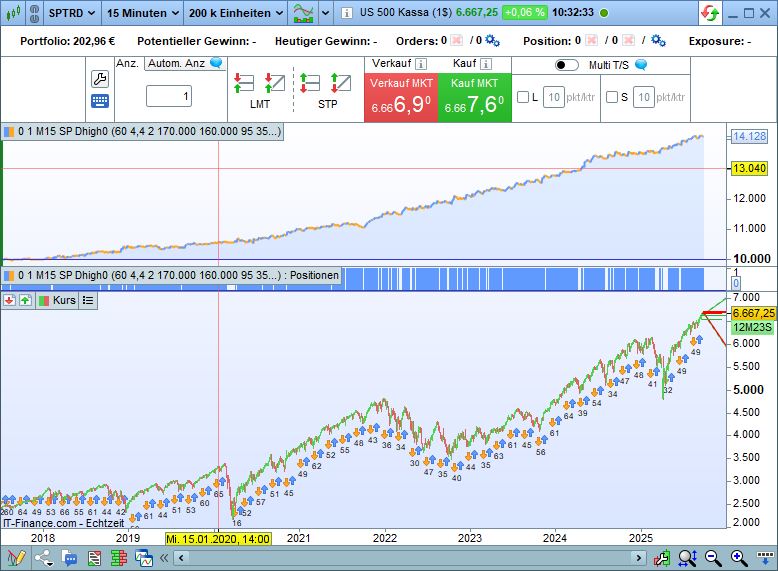
Task: Open the order list document icon
Action: click(94, 559)
